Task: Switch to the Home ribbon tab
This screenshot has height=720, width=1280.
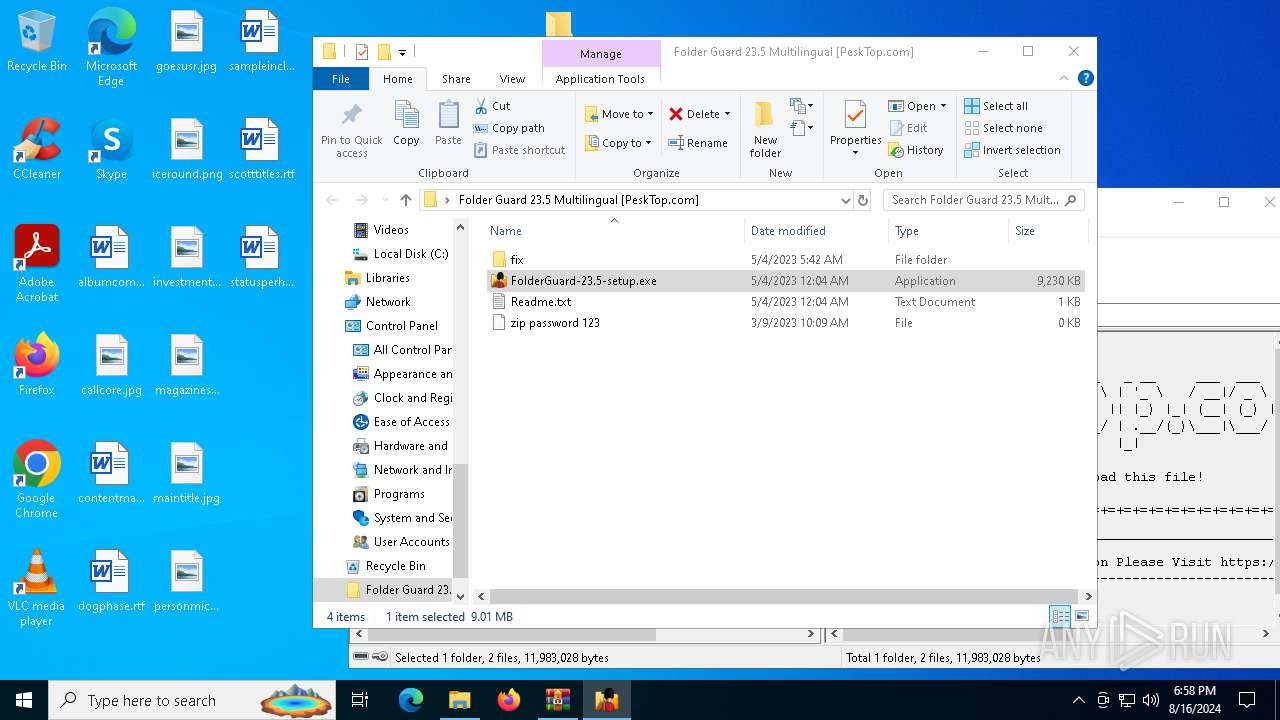Action: click(397, 79)
